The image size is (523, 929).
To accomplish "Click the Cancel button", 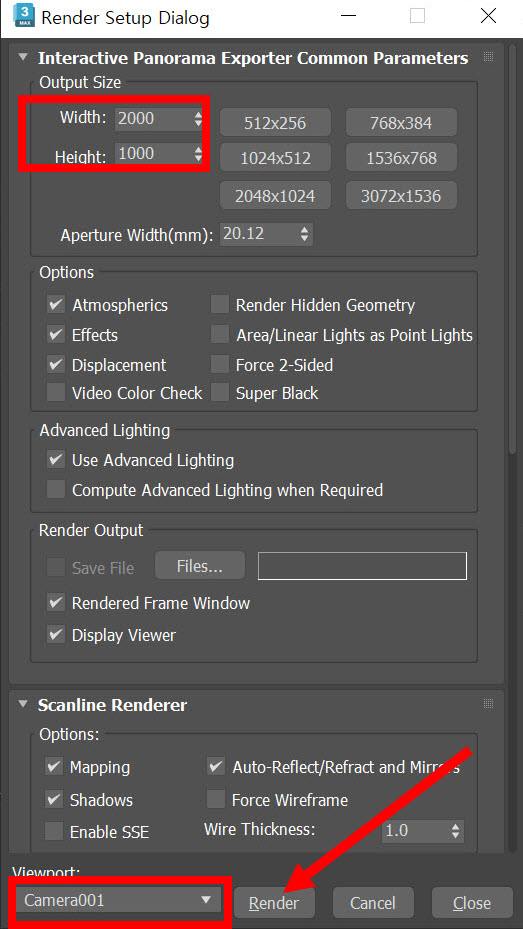I will click(x=373, y=902).
